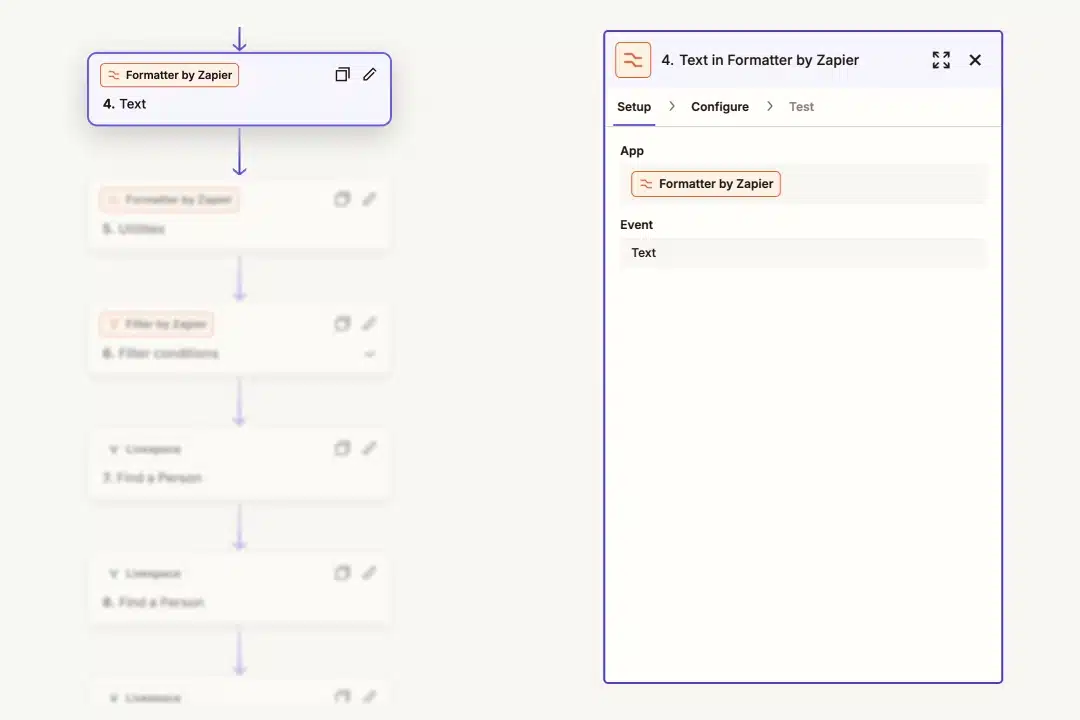Open the Configure tab

pyautogui.click(x=720, y=107)
